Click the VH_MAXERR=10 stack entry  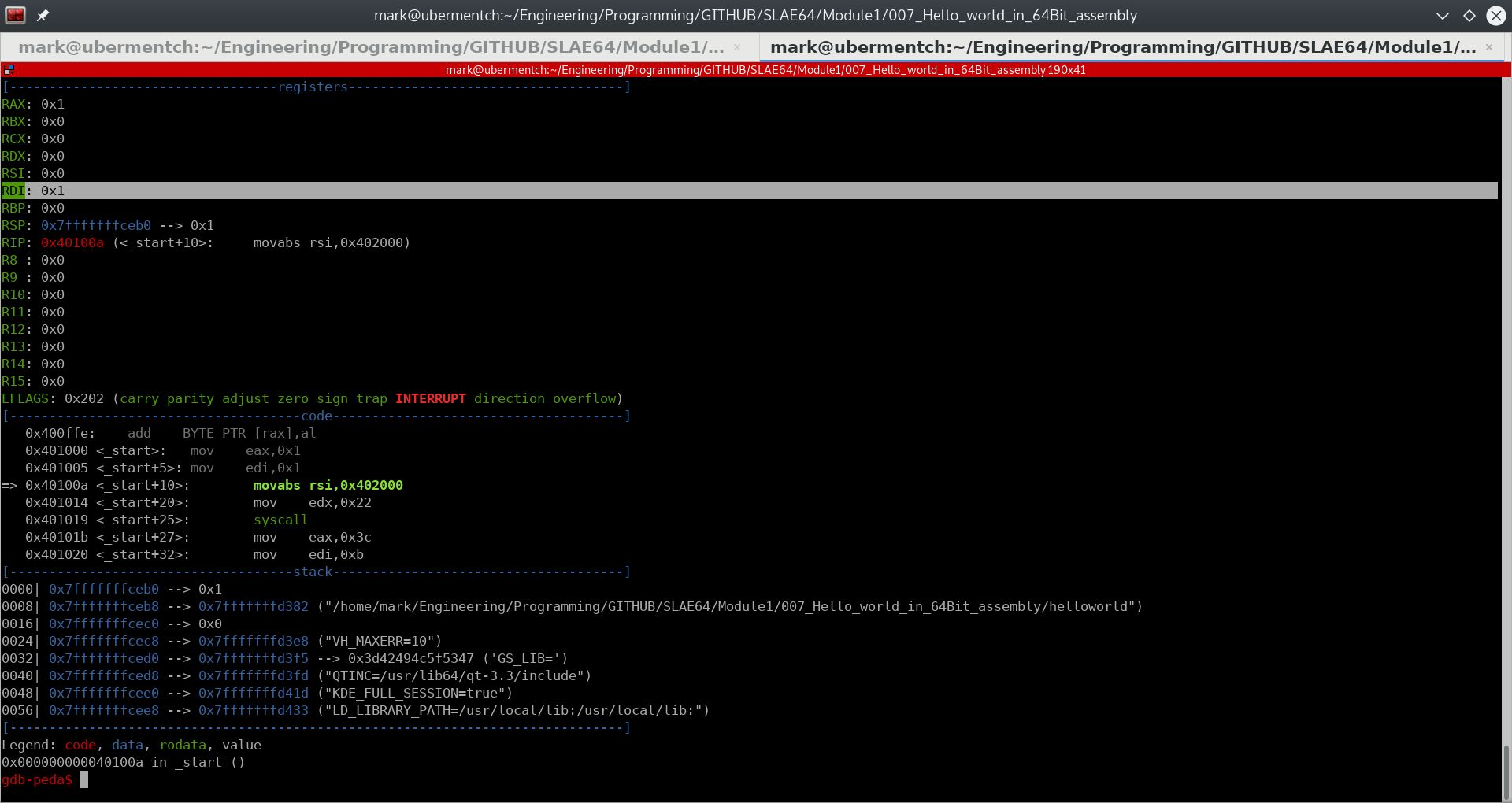pos(222,641)
